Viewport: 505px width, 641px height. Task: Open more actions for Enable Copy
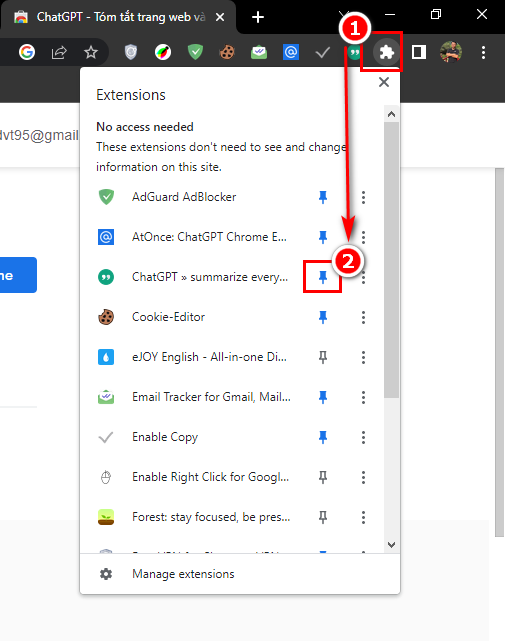pyautogui.click(x=363, y=437)
